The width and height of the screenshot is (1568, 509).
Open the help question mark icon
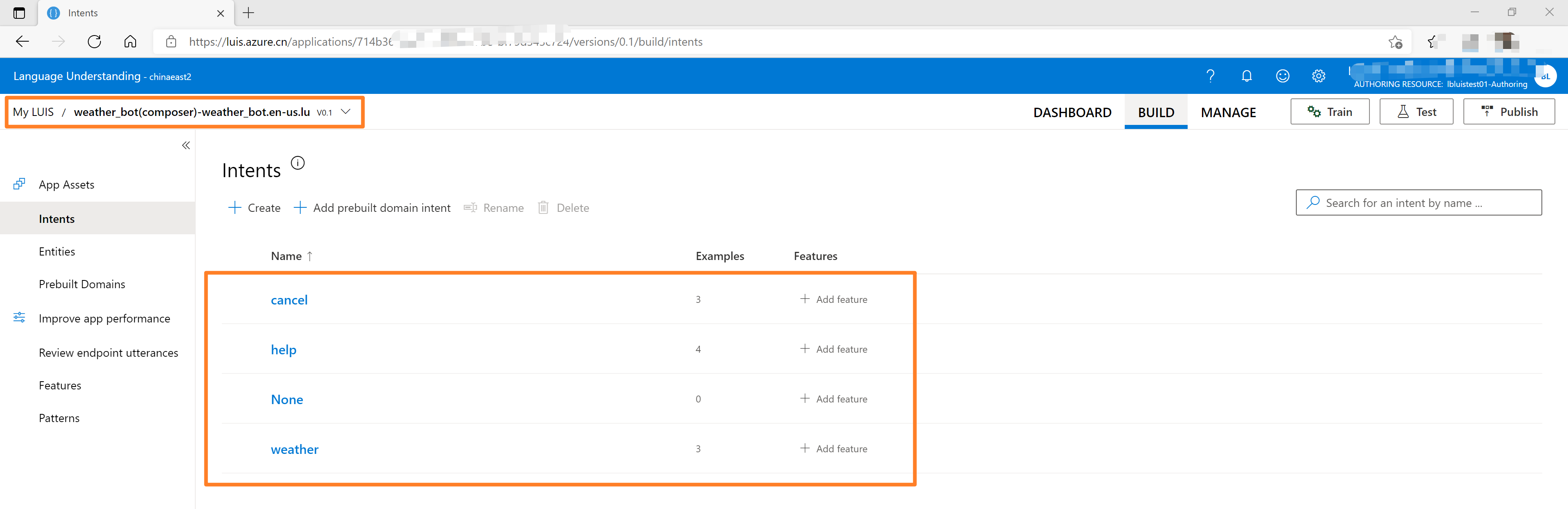[1210, 76]
